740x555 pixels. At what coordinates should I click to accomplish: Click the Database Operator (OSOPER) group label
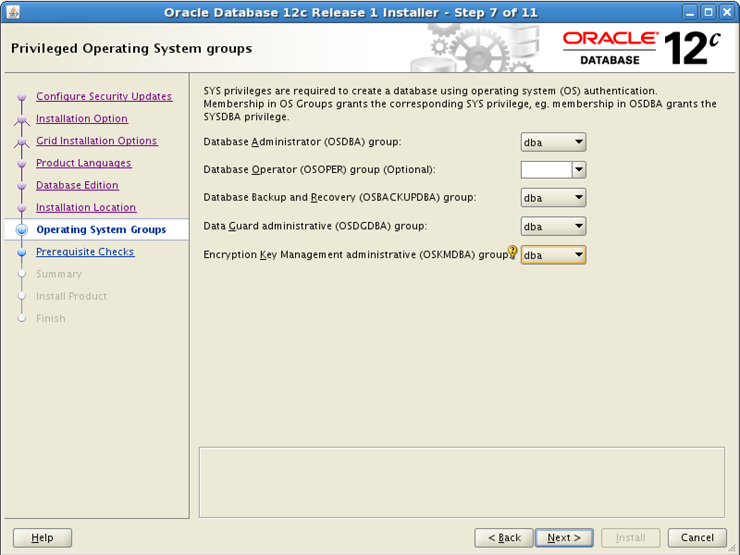pyautogui.click(x=320, y=169)
